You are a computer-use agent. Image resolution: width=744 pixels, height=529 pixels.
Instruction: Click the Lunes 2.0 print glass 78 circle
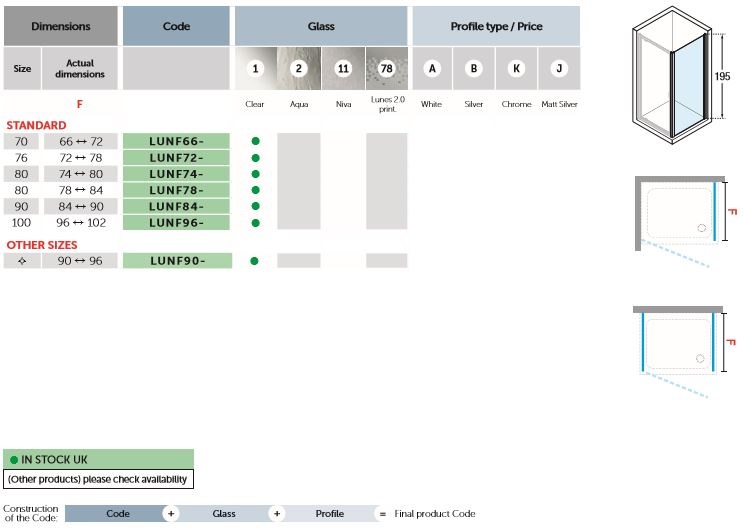click(386, 68)
